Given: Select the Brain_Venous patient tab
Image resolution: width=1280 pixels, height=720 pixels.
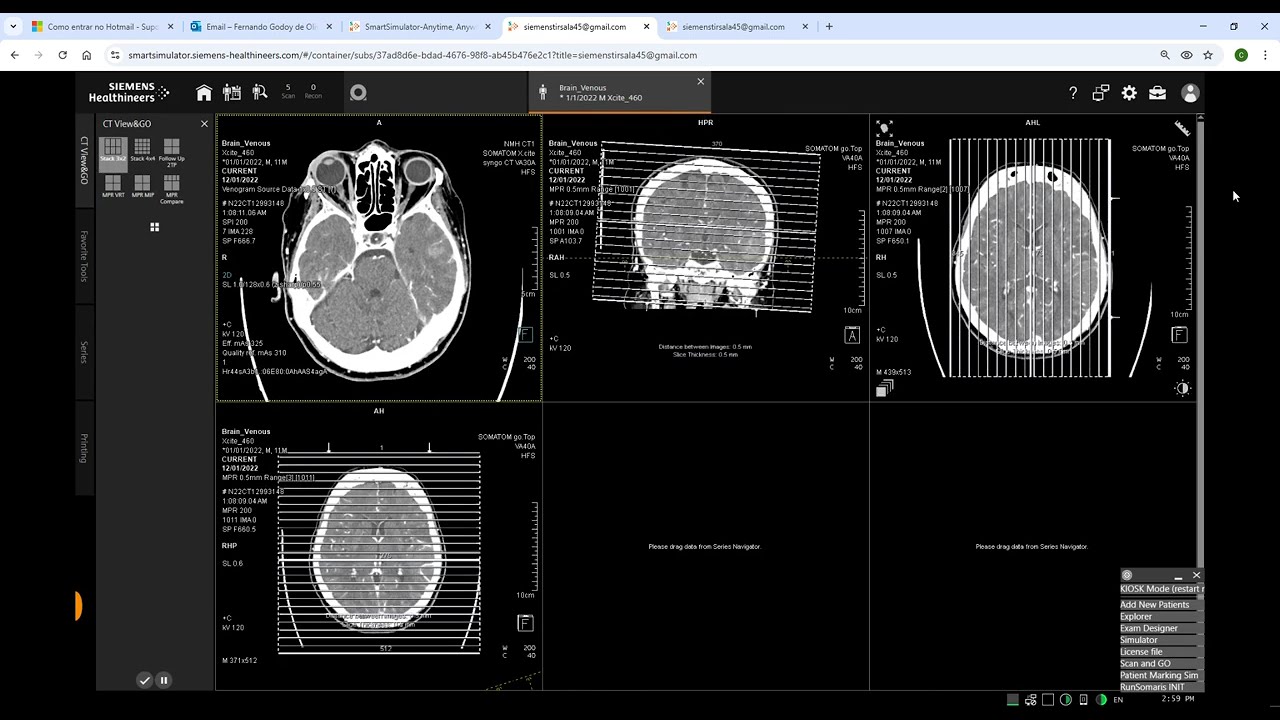Looking at the screenshot, I should click(619, 93).
